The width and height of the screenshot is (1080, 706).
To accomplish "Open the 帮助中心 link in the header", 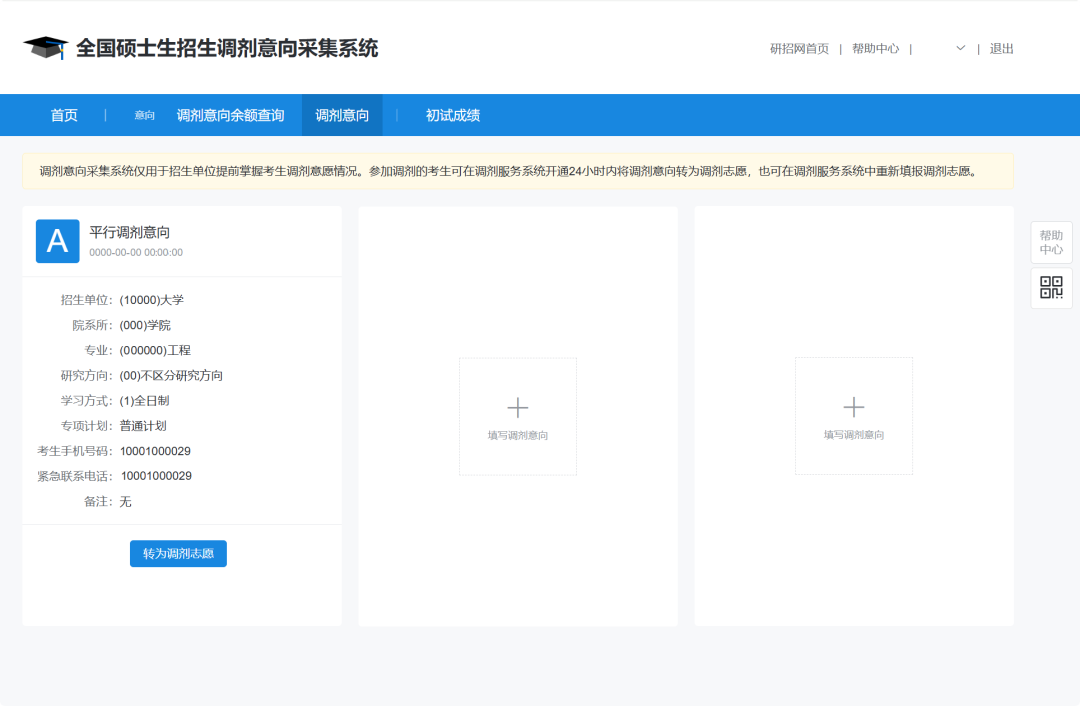I will 875,48.
